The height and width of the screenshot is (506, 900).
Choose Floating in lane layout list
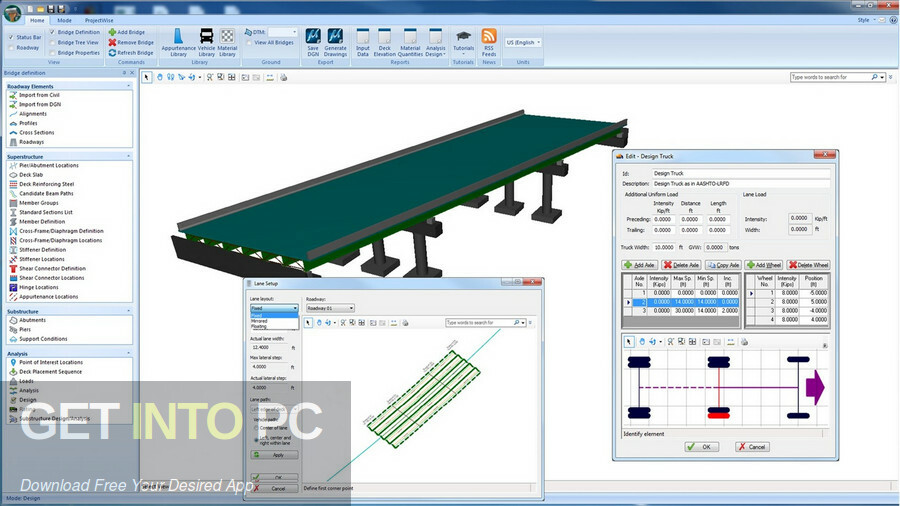click(x=274, y=326)
